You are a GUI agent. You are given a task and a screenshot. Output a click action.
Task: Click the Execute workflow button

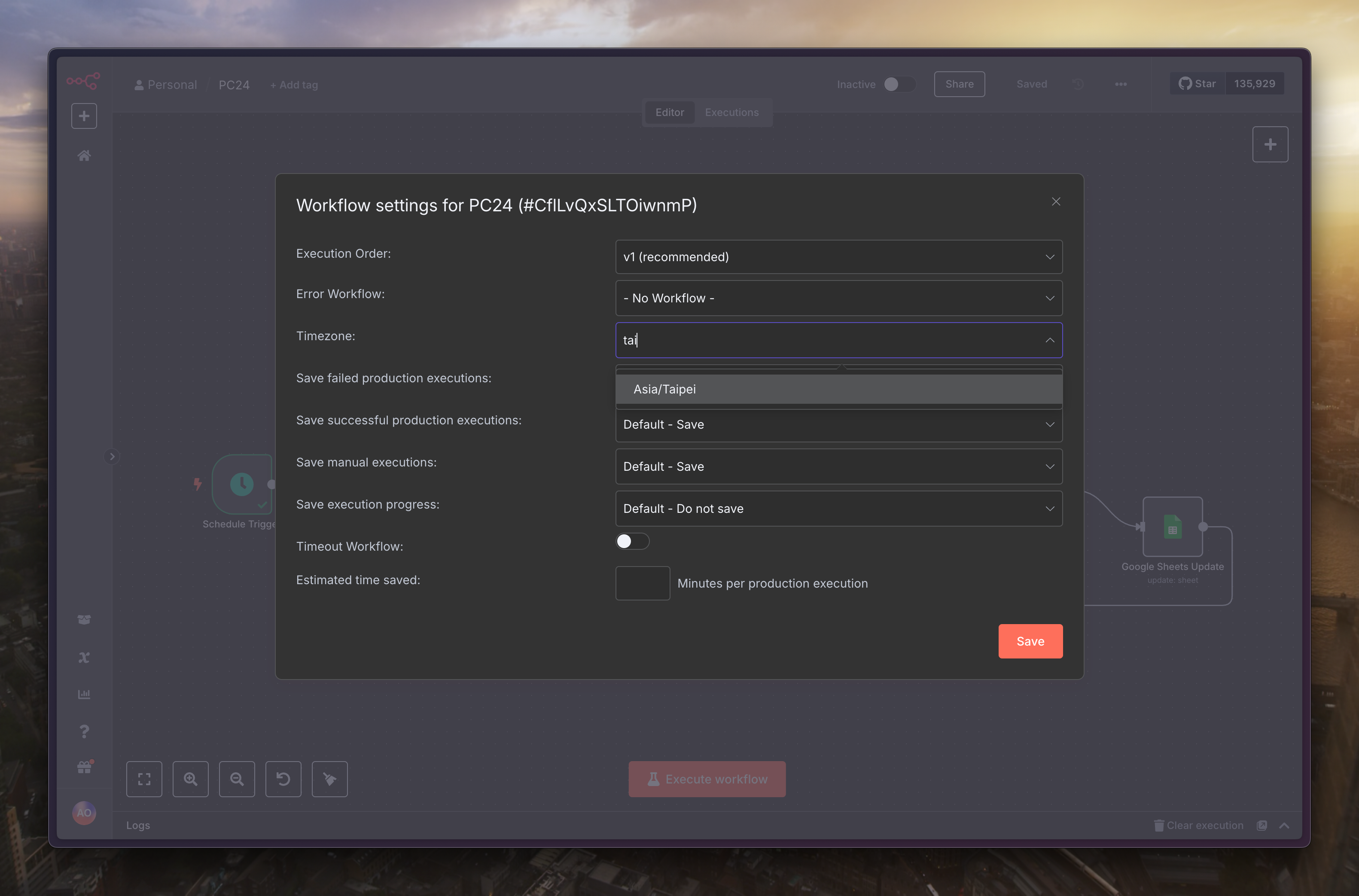tap(707, 779)
